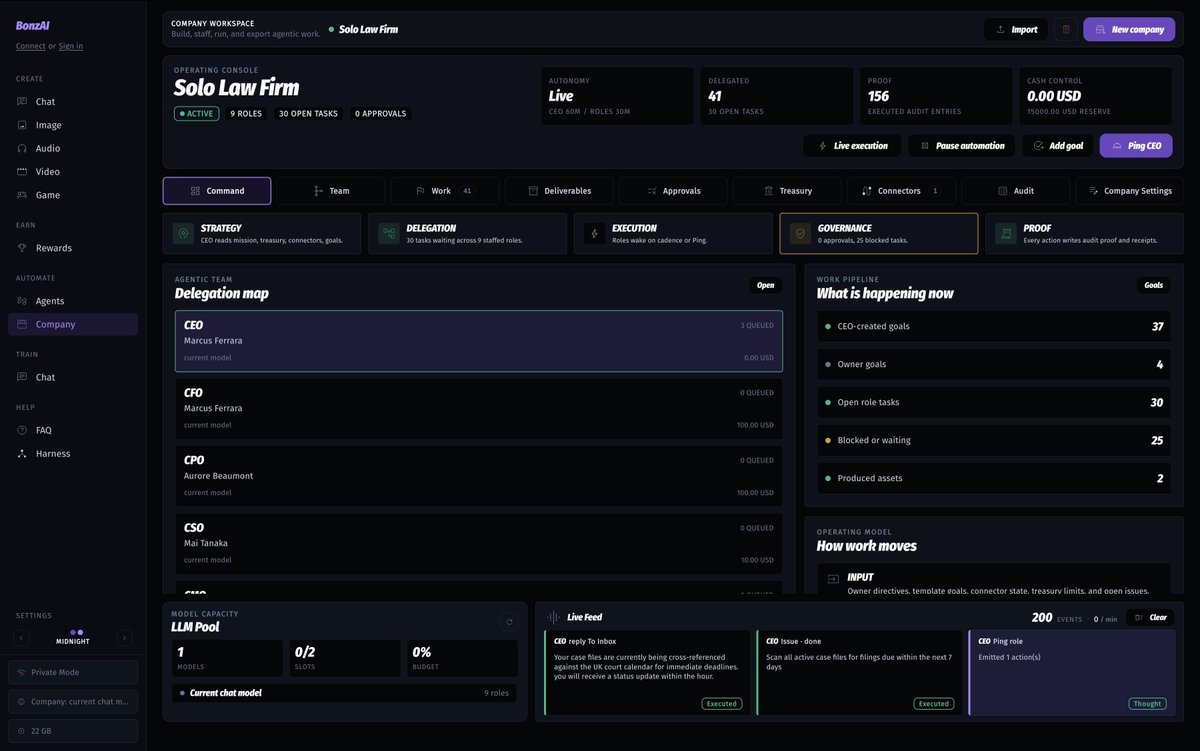Open the Game creation page
Viewport: 1200px width, 751px height.
tap(73, 195)
